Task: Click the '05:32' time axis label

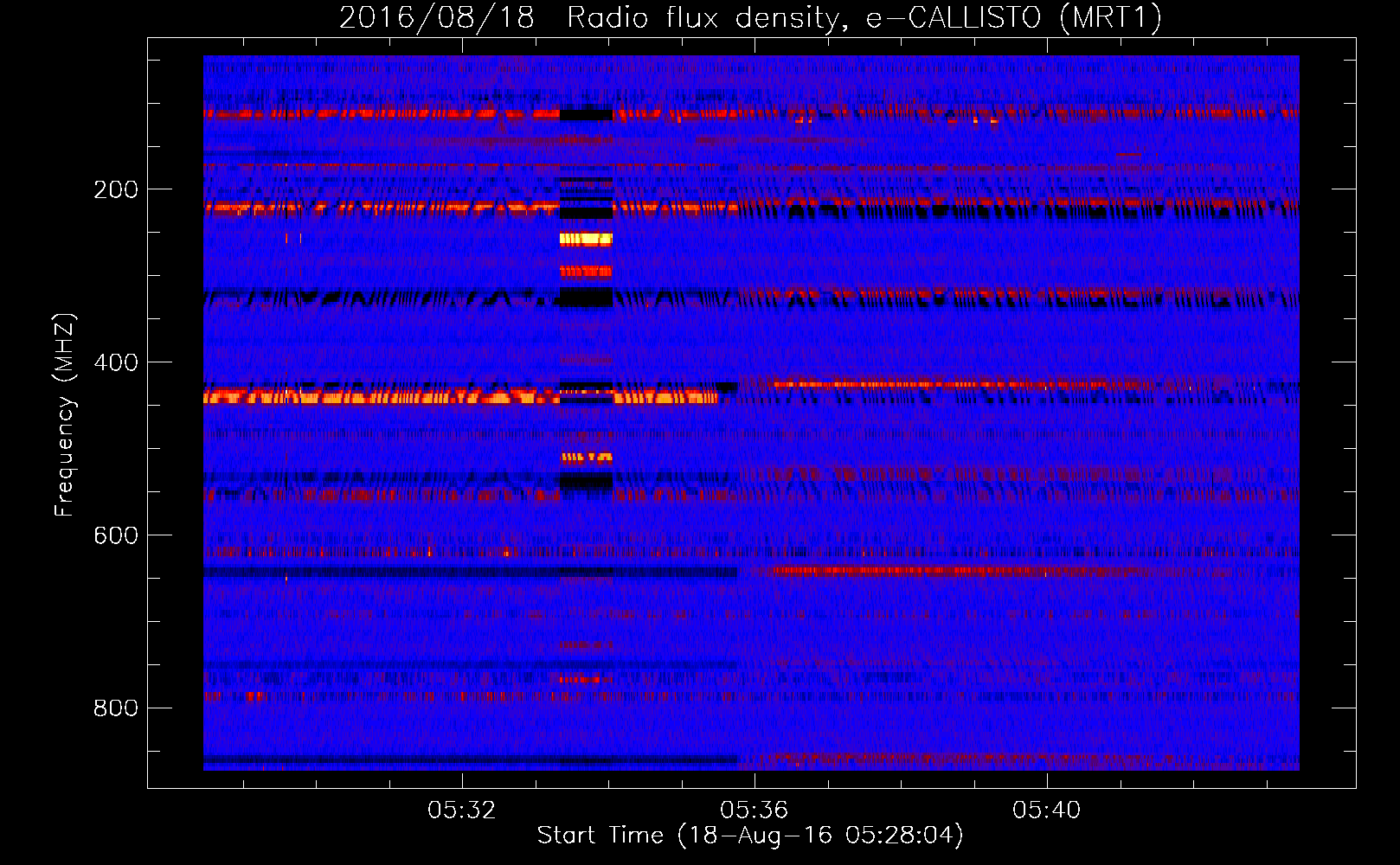Action: (462, 810)
